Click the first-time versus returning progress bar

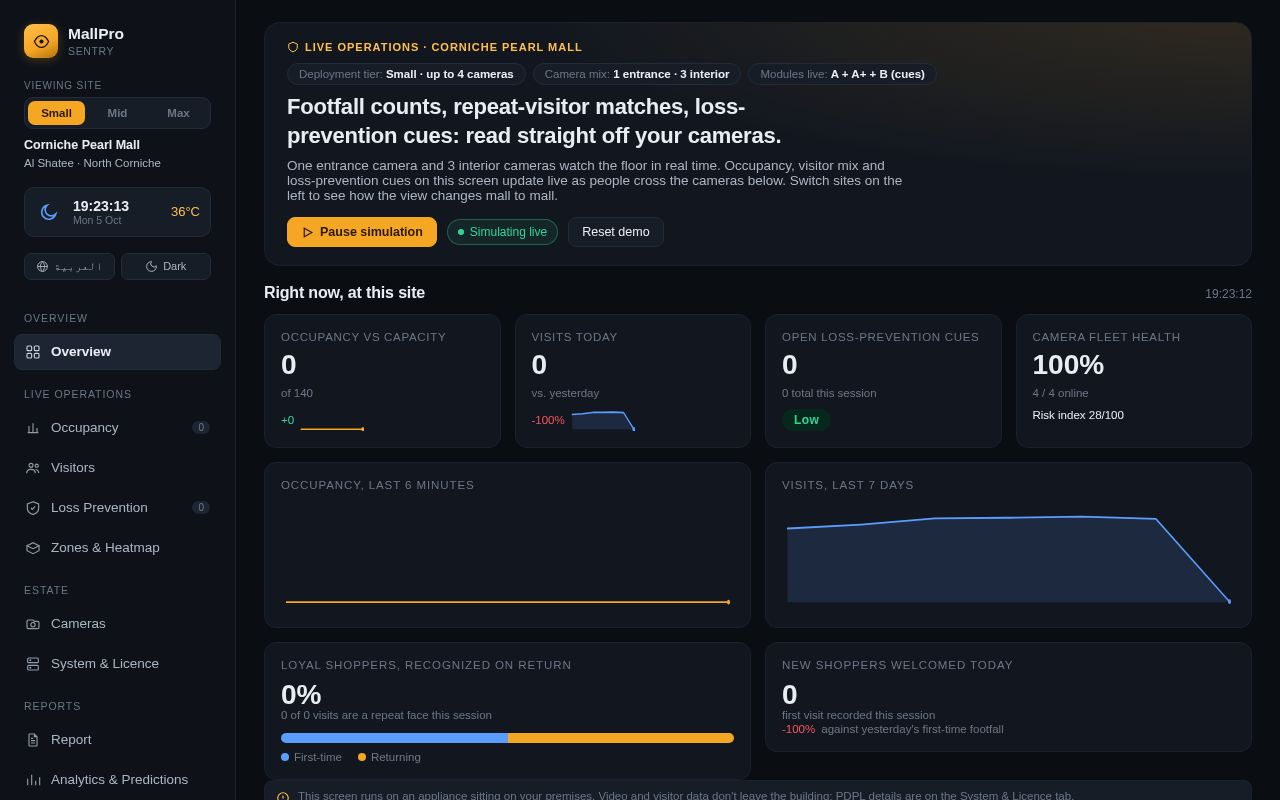[x=507, y=738]
